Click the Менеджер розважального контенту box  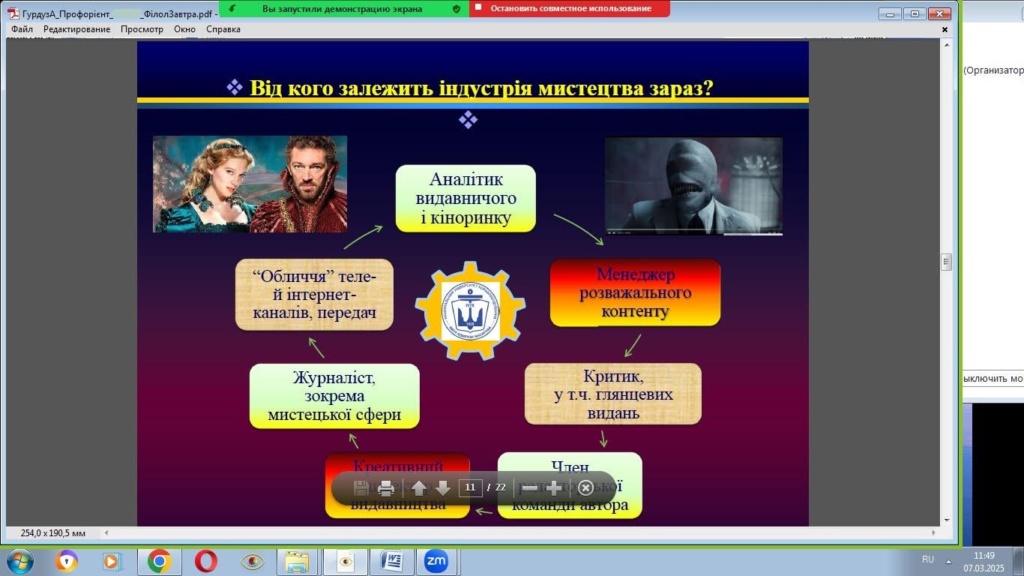(x=635, y=293)
